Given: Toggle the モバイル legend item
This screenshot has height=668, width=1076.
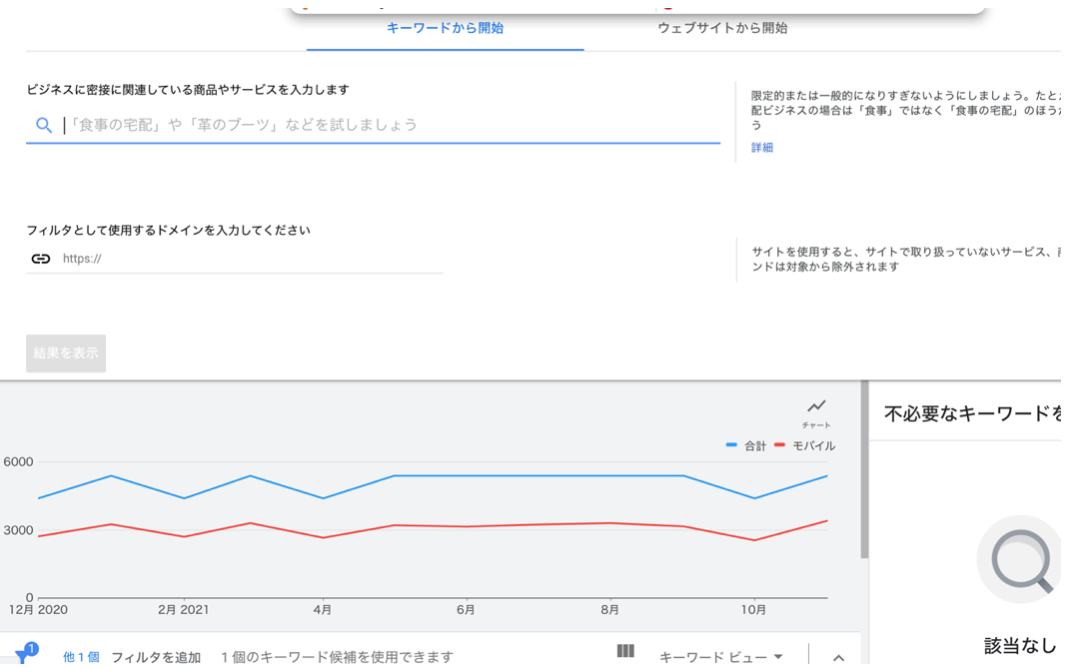Looking at the screenshot, I should pyautogui.click(x=806, y=446).
